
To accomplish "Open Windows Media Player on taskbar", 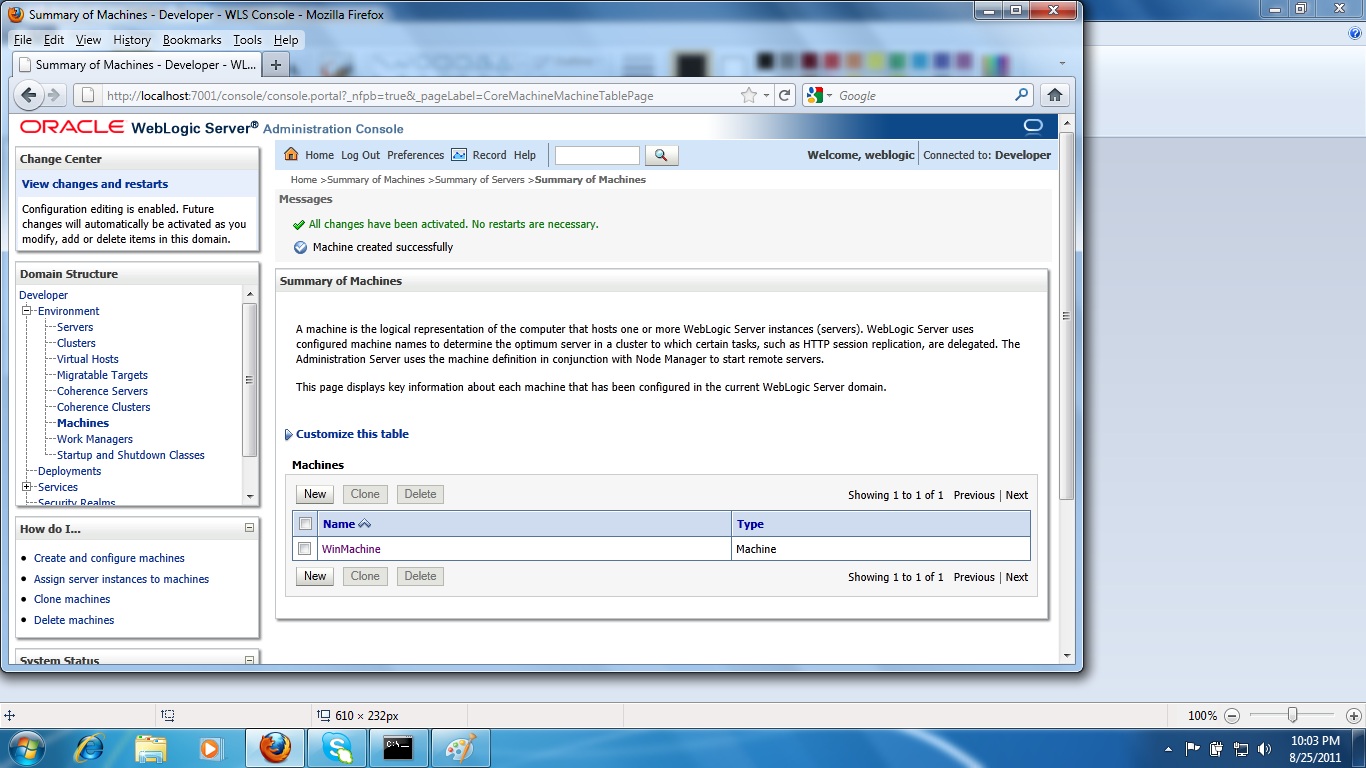I will [x=210, y=748].
